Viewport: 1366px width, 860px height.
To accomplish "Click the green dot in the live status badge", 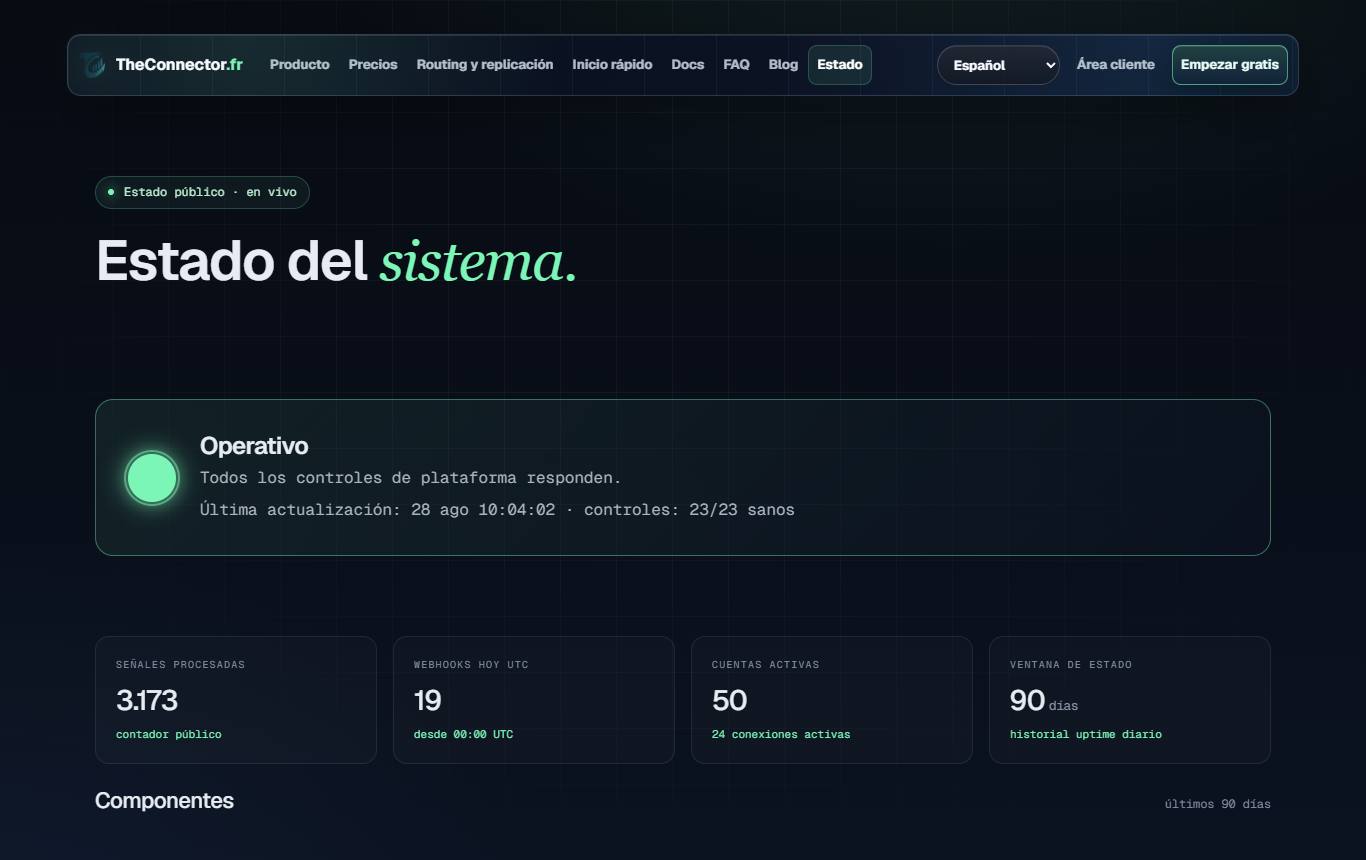I will (x=111, y=192).
